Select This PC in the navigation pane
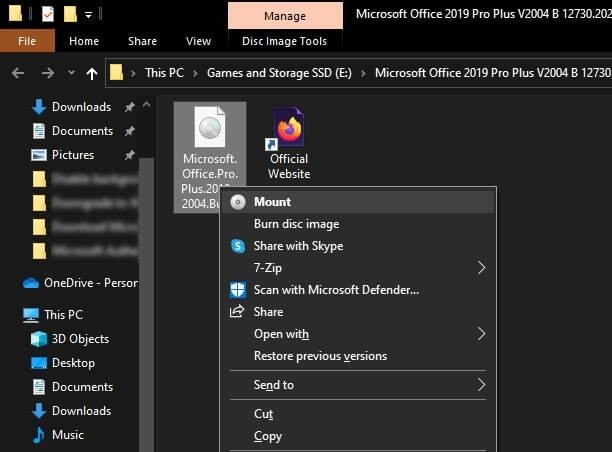 pos(63,315)
